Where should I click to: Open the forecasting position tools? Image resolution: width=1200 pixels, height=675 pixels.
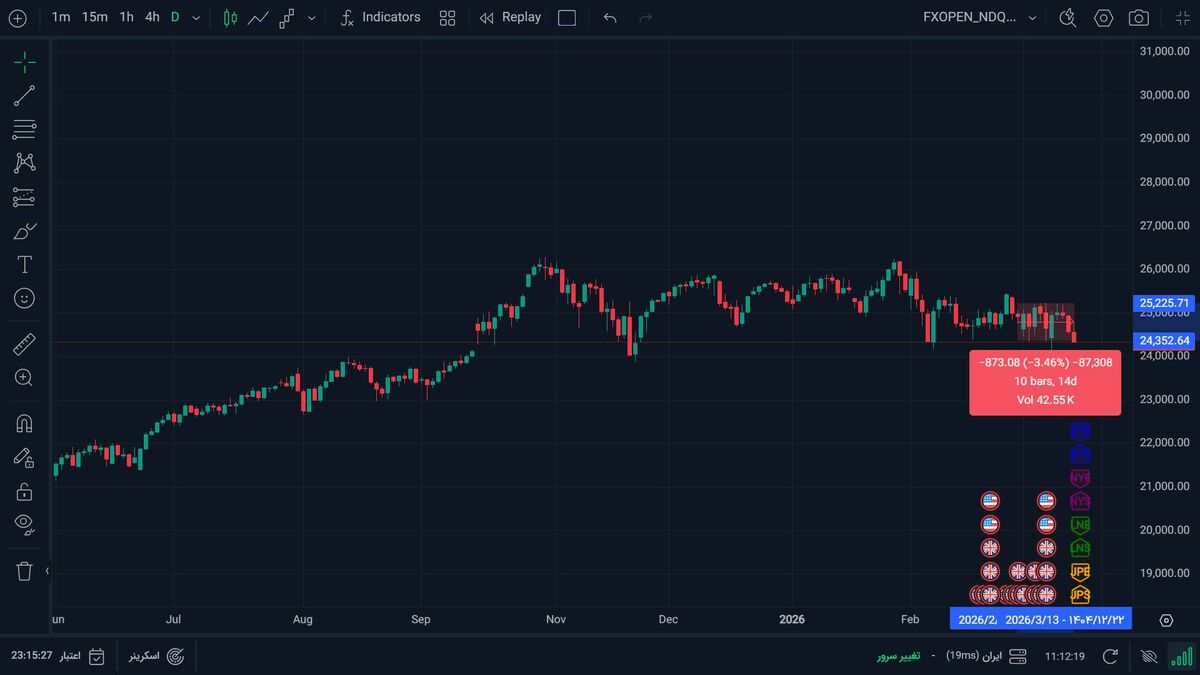point(24,197)
